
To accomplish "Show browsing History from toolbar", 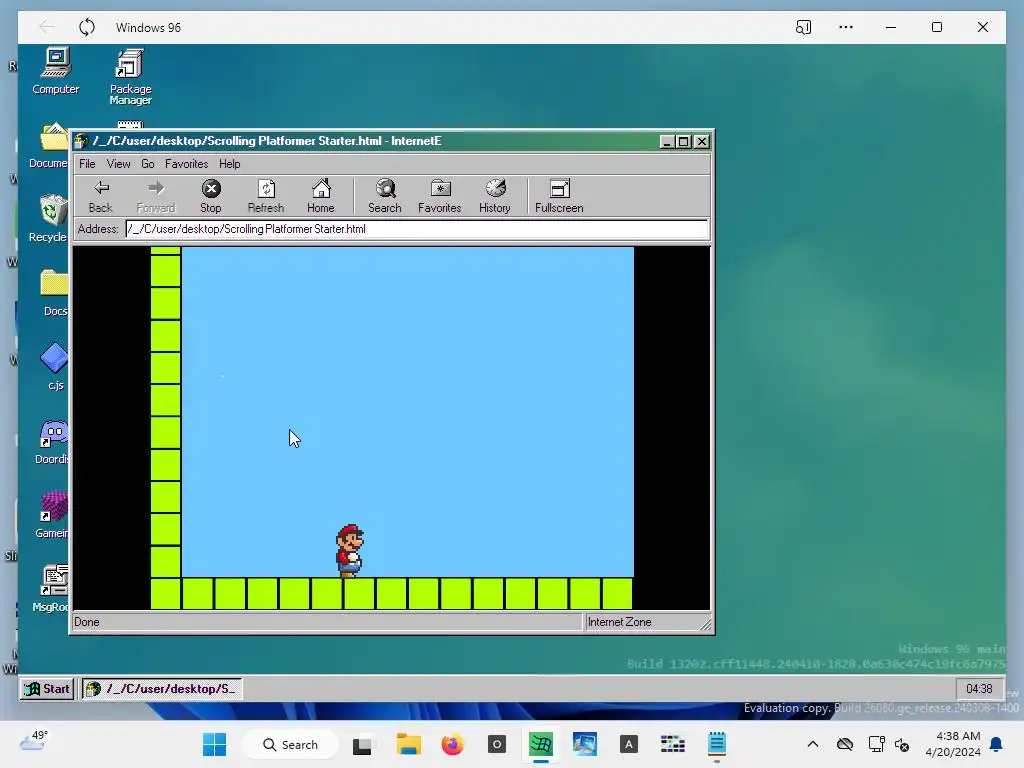I will pos(495,196).
